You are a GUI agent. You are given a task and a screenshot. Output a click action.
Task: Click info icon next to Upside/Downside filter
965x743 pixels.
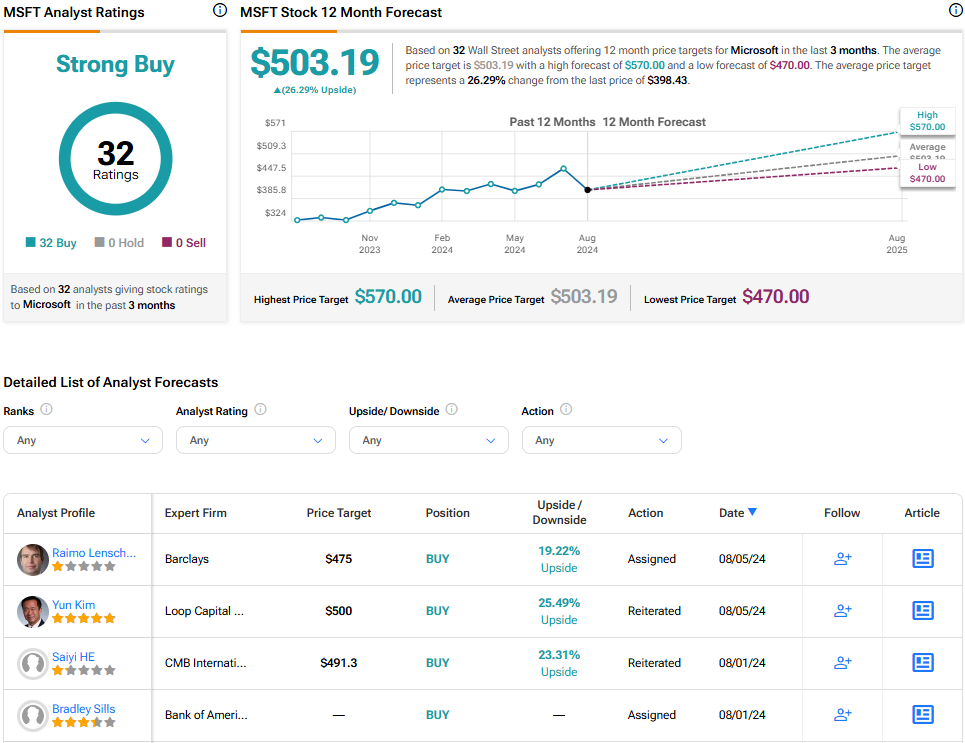click(x=451, y=410)
